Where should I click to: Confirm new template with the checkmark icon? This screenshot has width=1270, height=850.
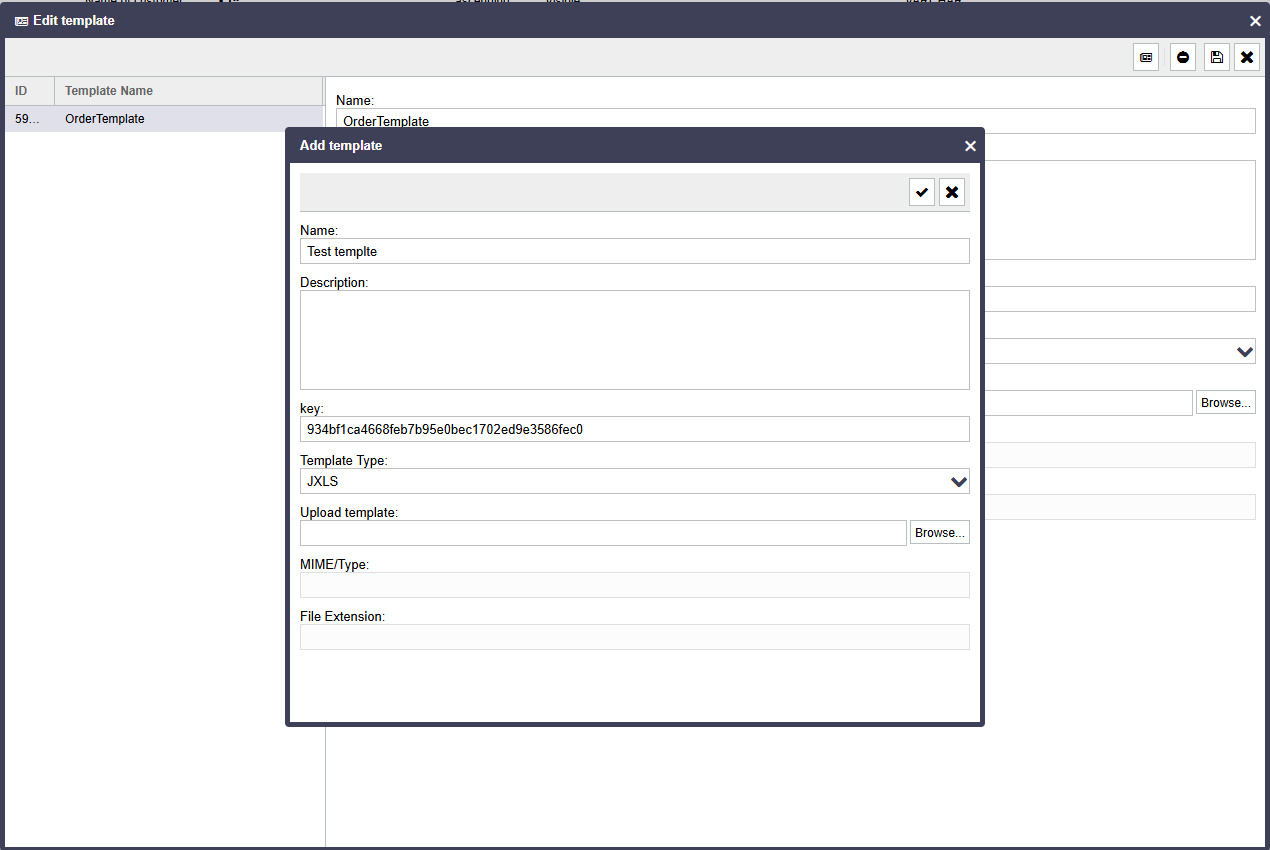[922, 192]
